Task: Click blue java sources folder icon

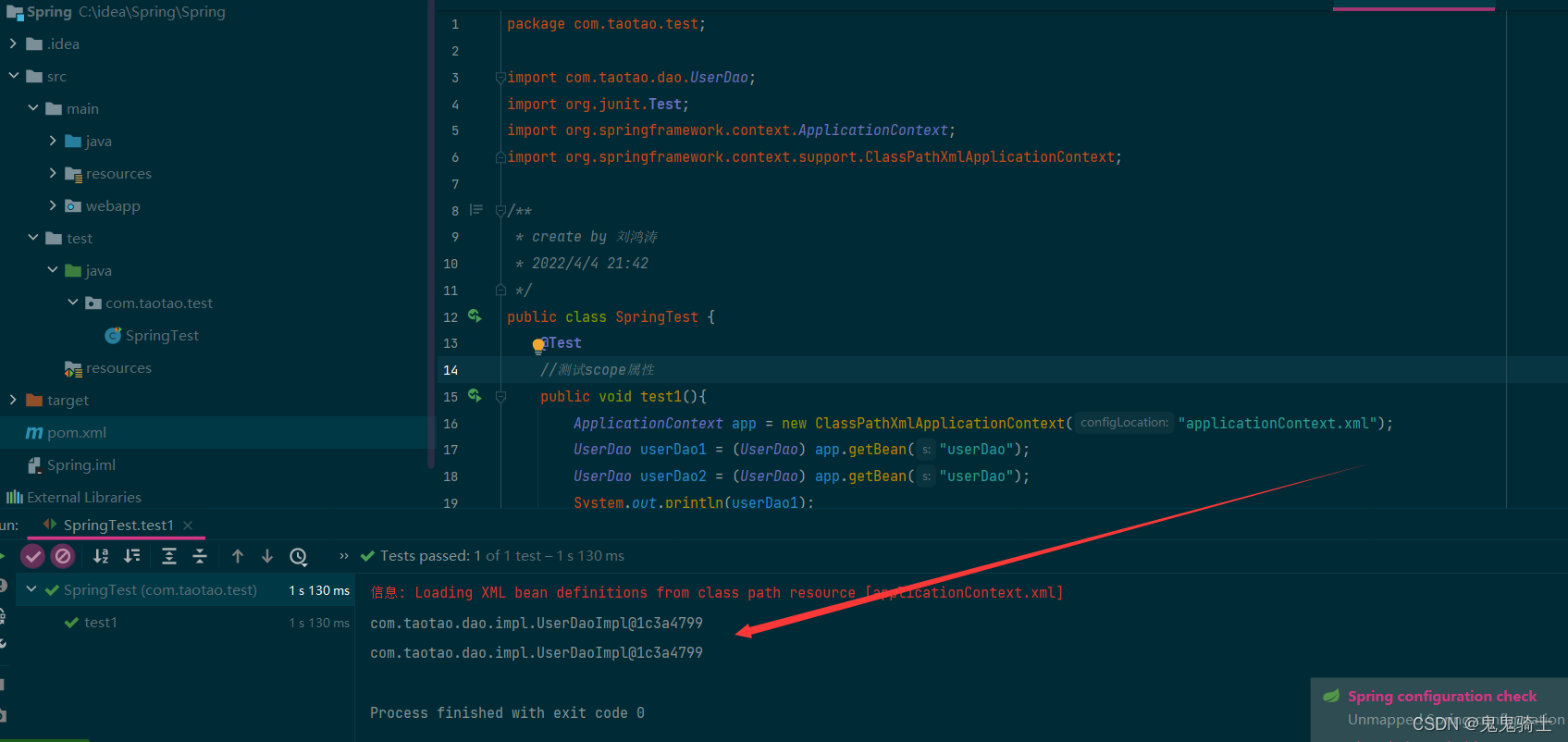Action: [x=73, y=141]
